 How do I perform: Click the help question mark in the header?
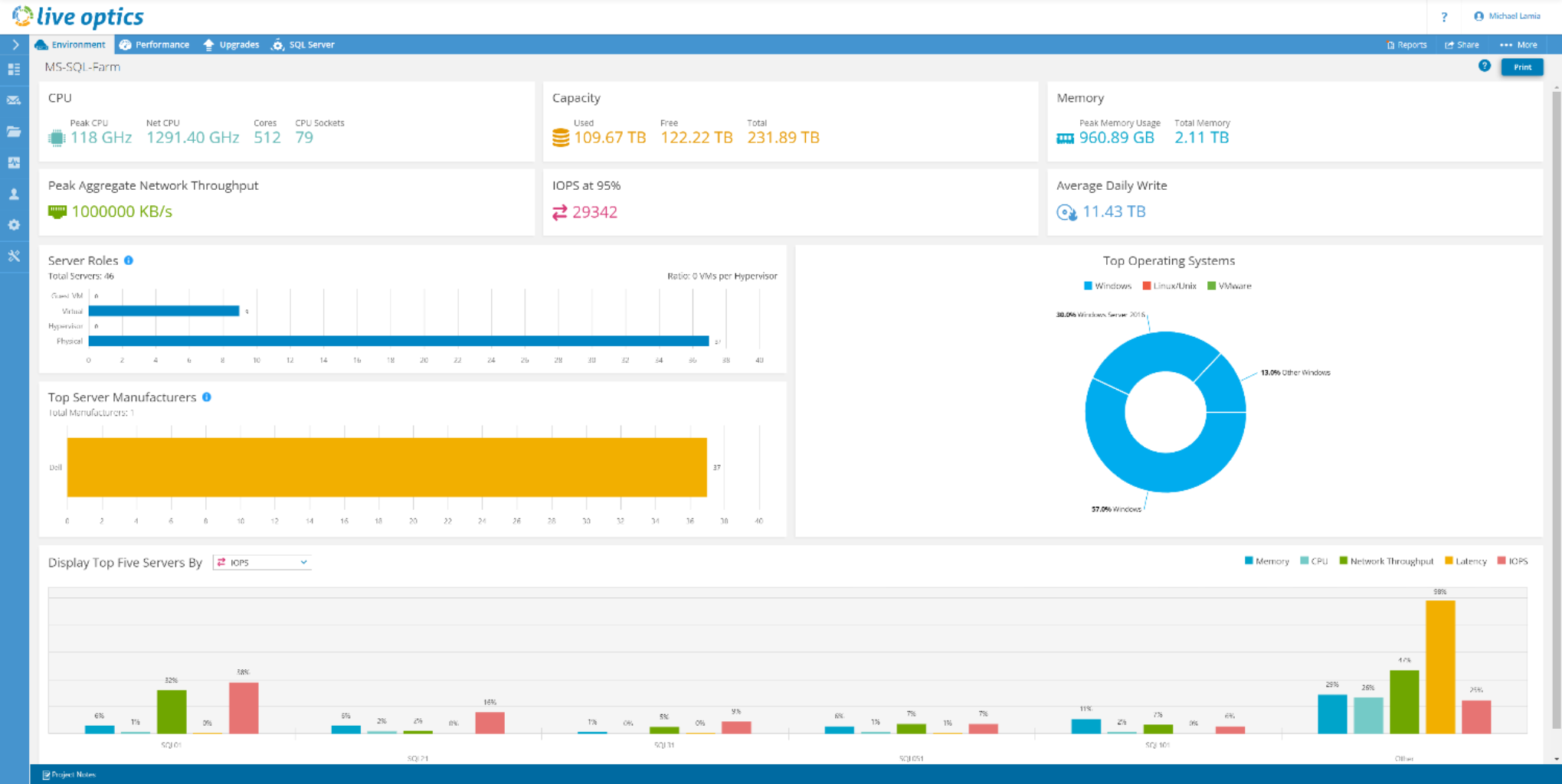tap(1444, 17)
